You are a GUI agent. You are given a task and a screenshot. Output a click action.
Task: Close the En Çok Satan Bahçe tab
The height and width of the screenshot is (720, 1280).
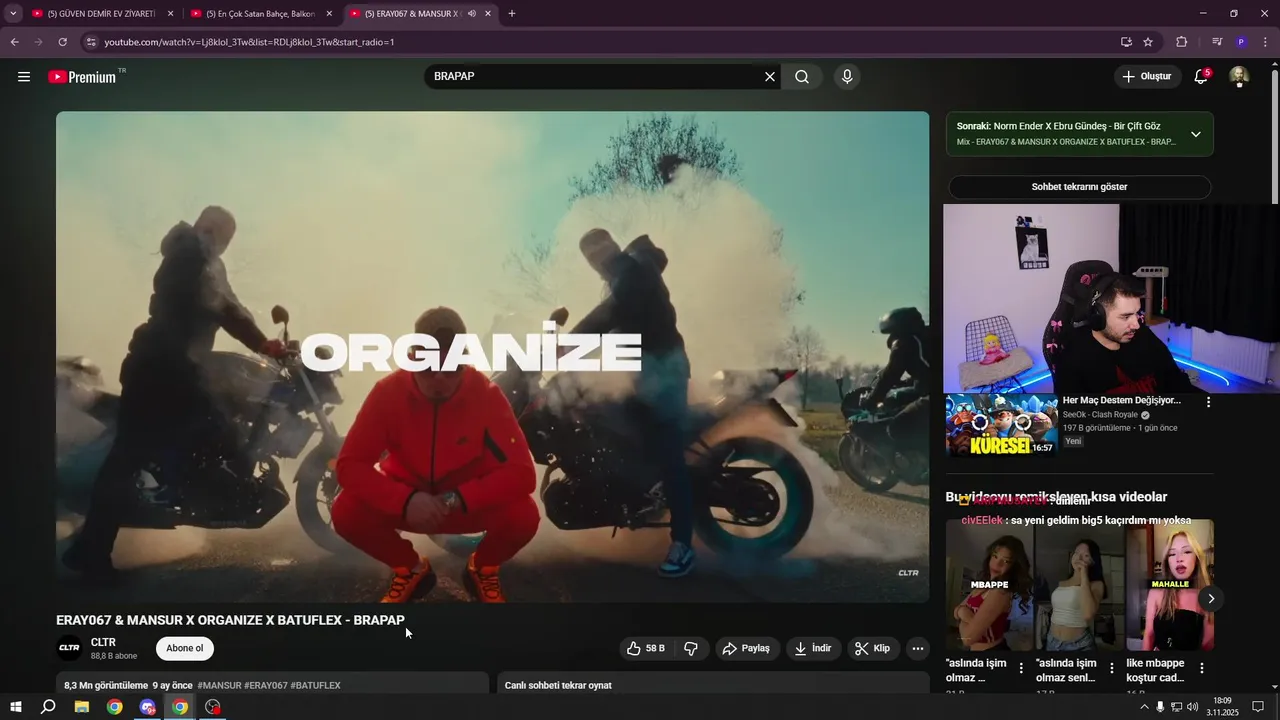point(329,14)
